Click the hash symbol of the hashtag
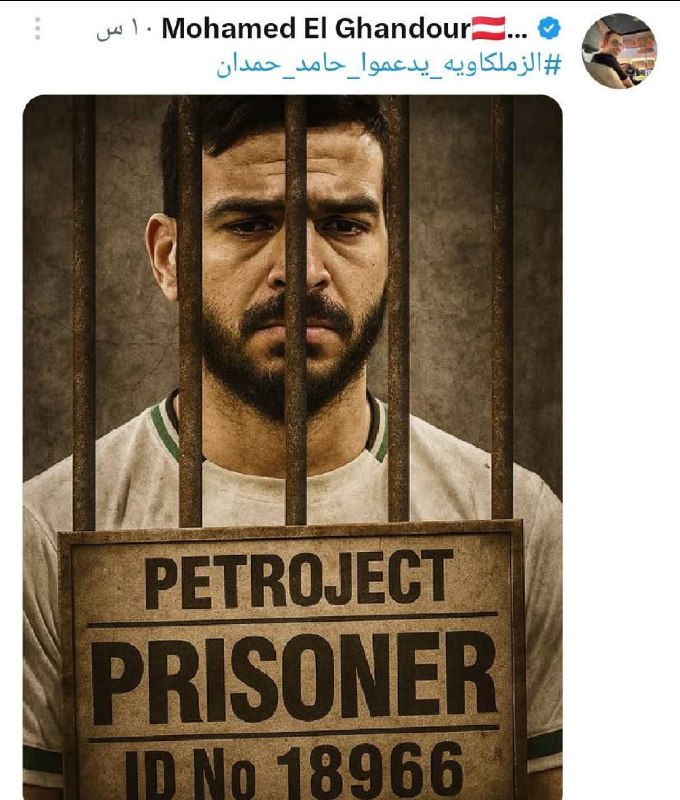 tap(553, 65)
